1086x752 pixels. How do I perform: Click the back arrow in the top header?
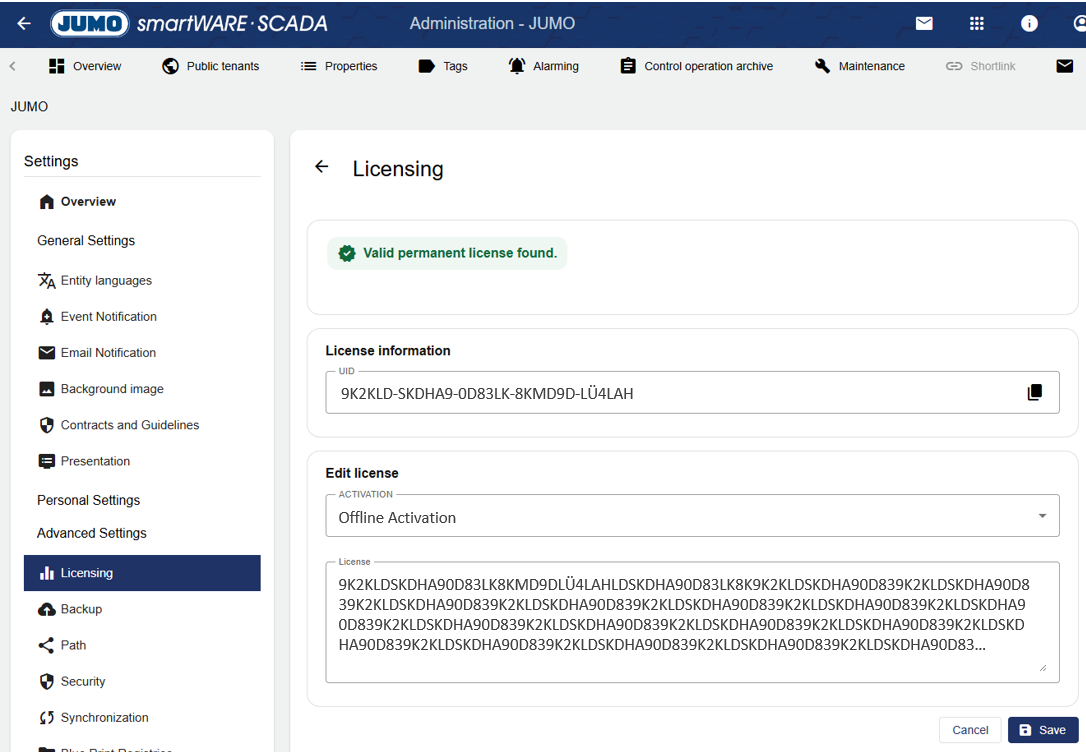pyautogui.click(x=24, y=24)
